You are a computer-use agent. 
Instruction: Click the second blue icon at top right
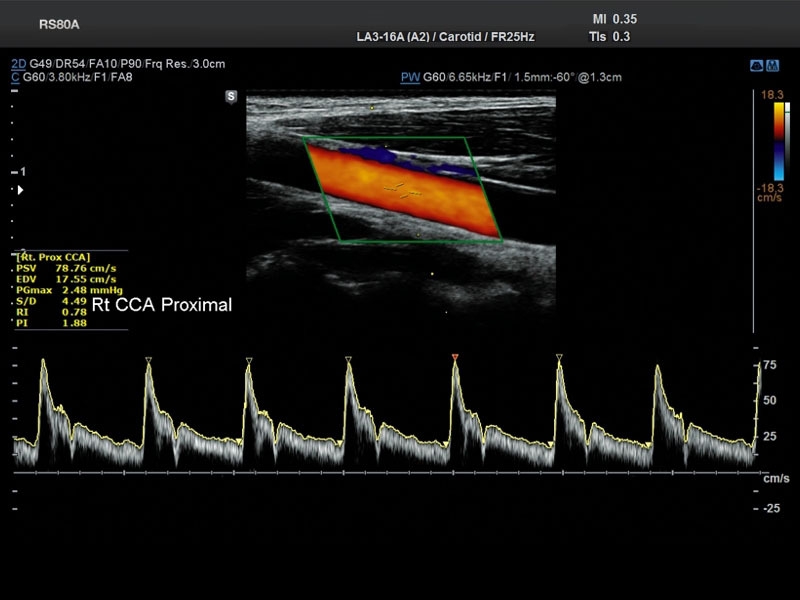click(772, 65)
